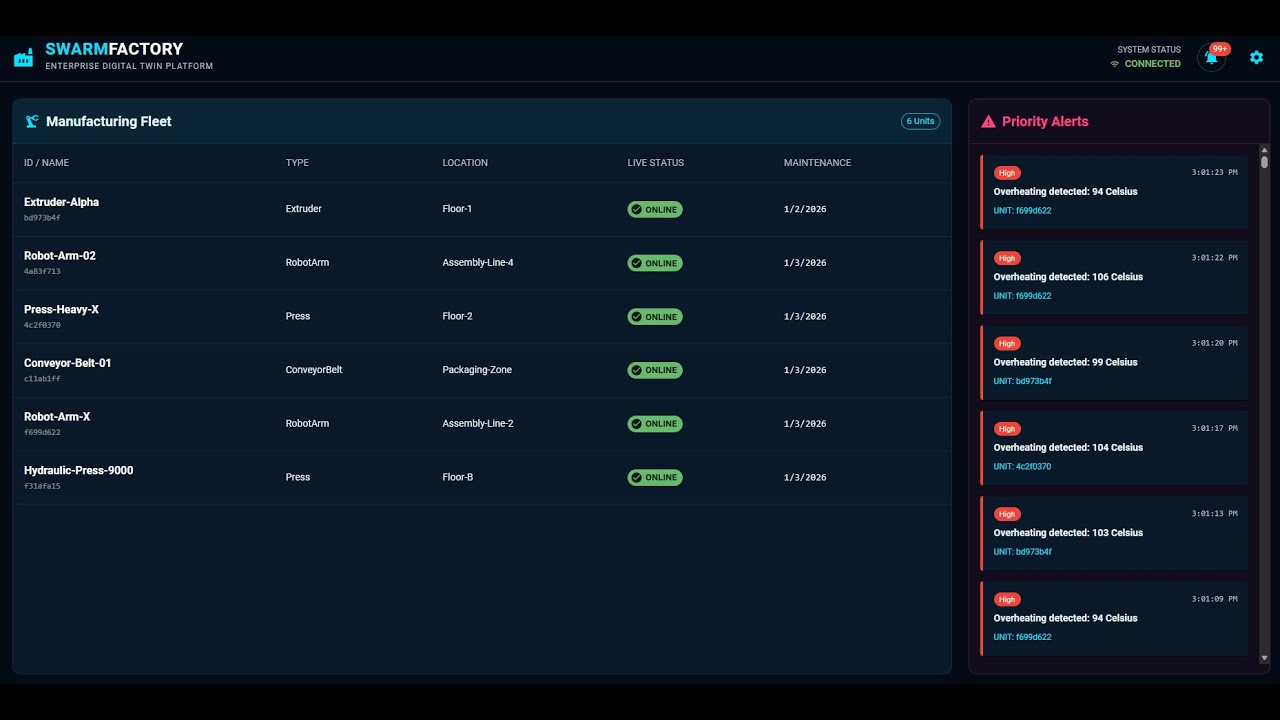
Task: Click the ONLINE status badge for Extruder-Alpha
Action: (655, 209)
